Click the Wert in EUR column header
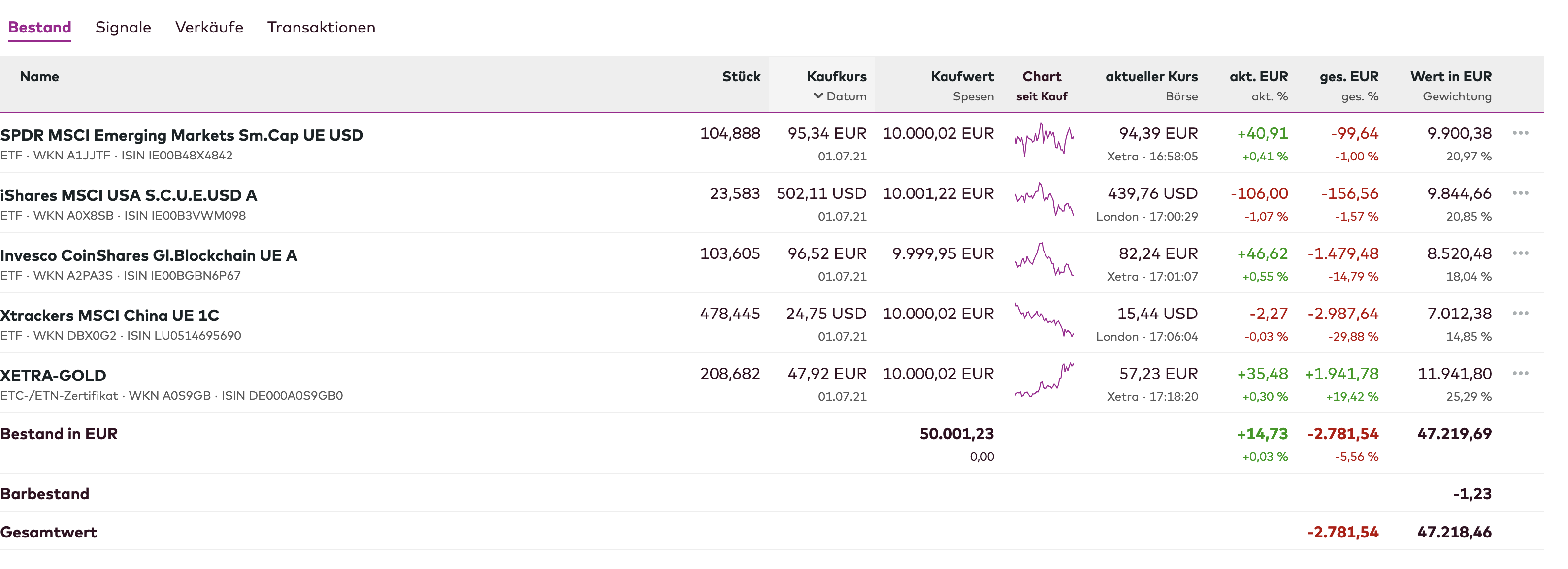 [1450, 77]
